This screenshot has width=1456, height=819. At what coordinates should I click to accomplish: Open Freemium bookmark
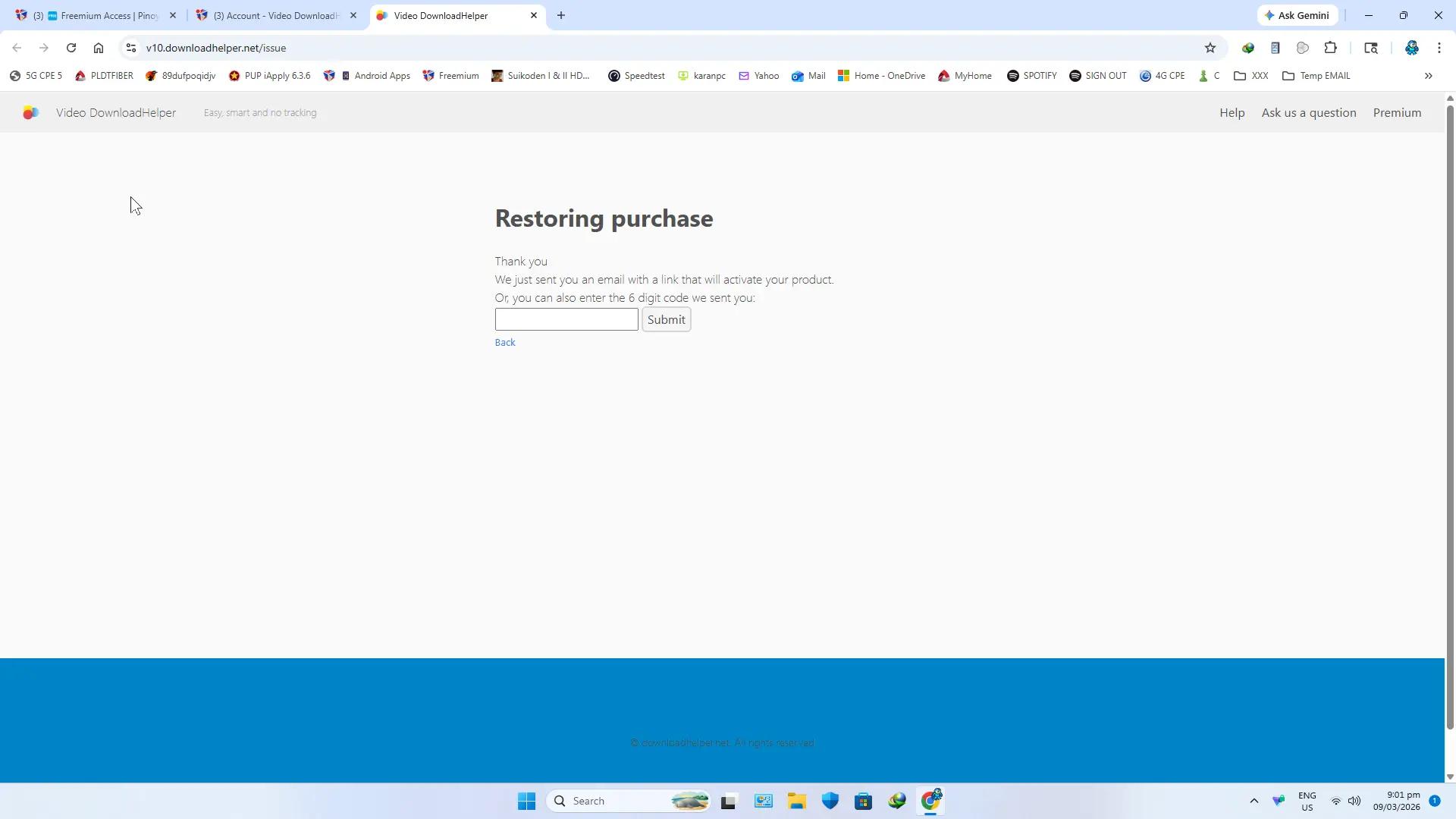click(x=451, y=76)
